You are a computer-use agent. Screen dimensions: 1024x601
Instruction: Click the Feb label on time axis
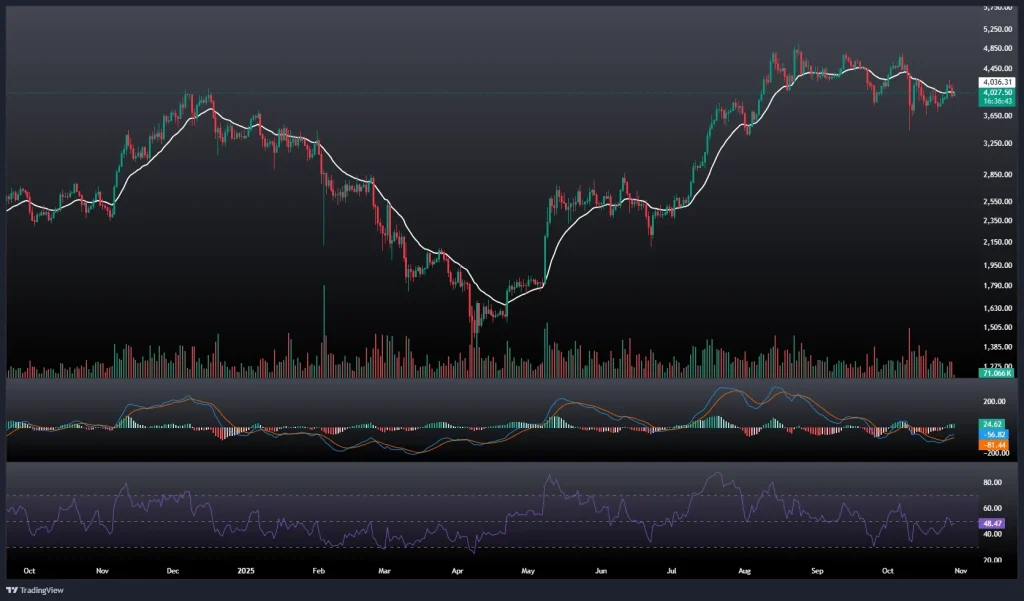click(318, 569)
